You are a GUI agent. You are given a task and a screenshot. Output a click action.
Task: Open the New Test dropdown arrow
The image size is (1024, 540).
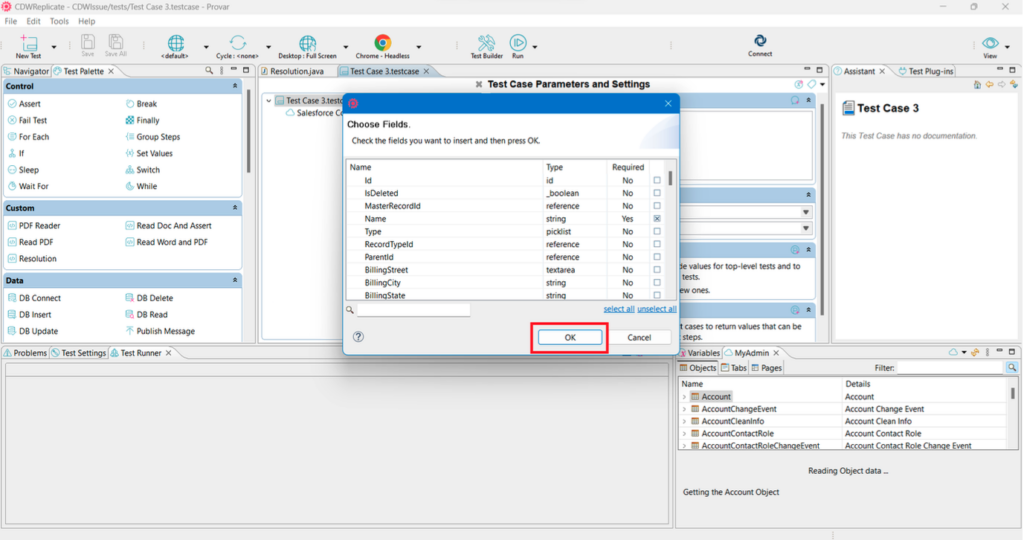click(x=54, y=47)
